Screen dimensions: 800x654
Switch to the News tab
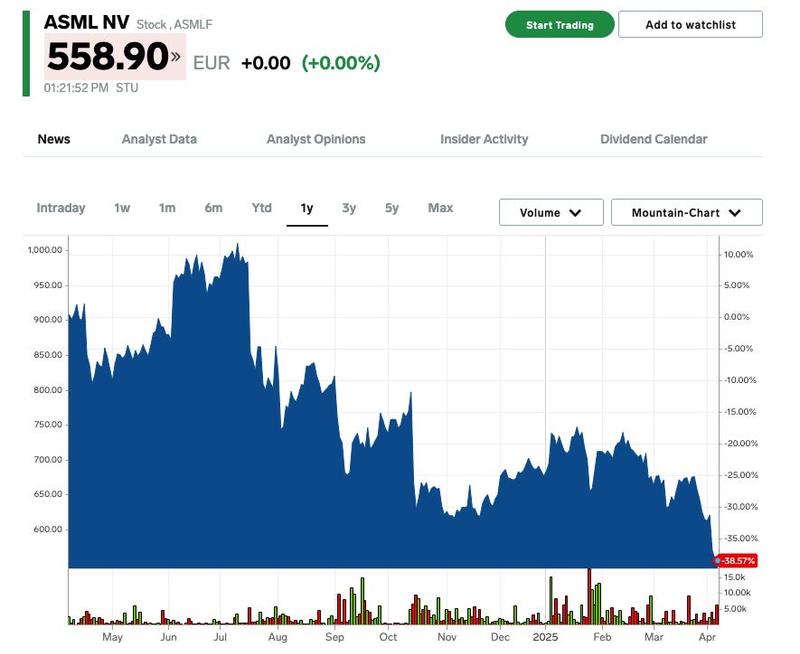click(54, 139)
